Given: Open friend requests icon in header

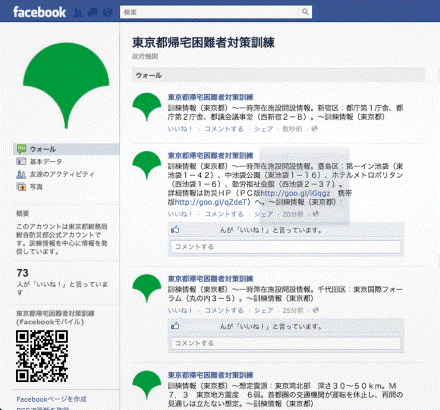Looking at the screenshot, I should pos(77,13).
